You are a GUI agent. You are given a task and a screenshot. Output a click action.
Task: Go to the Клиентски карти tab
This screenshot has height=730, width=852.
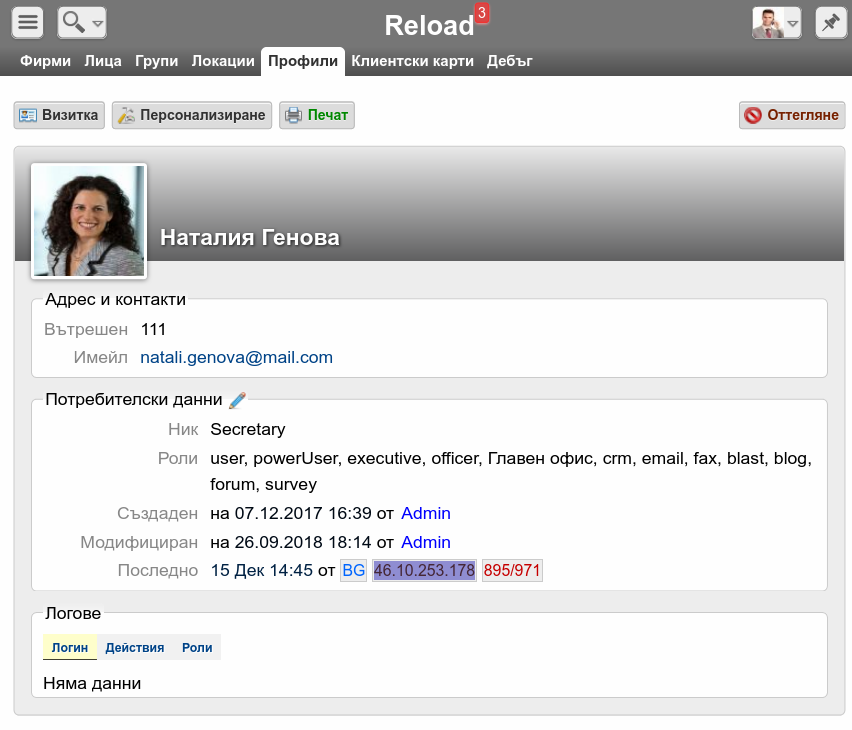click(412, 61)
